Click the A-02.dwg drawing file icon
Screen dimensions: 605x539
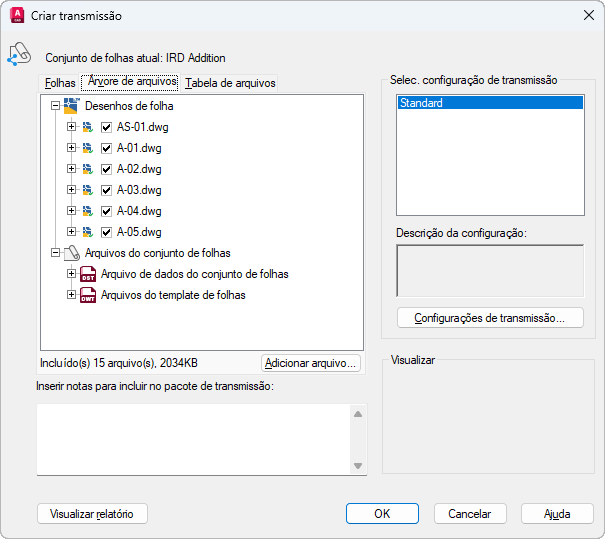[88, 169]
